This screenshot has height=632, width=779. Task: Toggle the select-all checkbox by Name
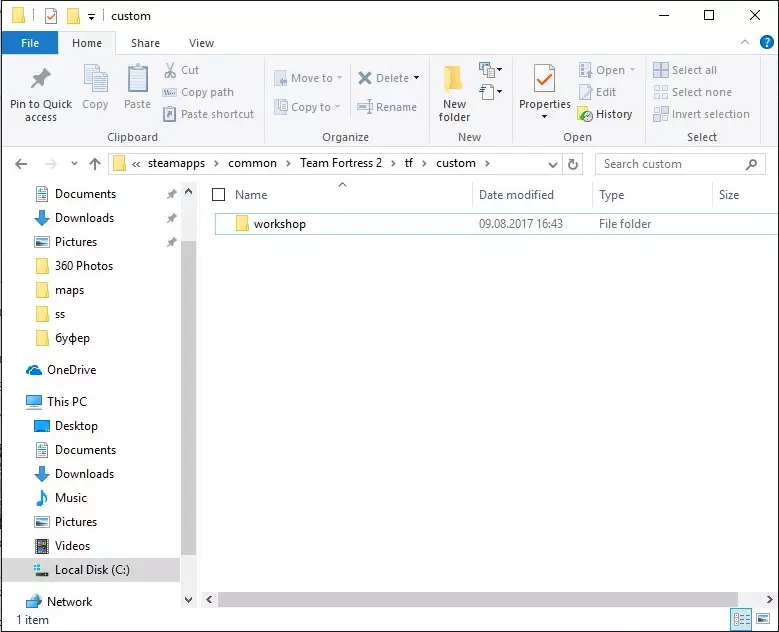[x=219, y=194]
